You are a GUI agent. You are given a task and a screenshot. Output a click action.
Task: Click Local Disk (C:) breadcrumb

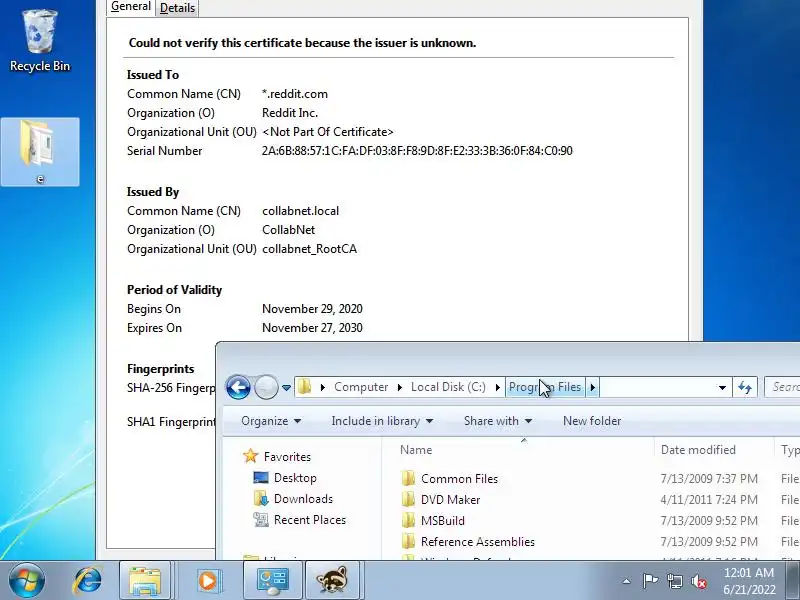pyautogui.click(x=448, y=387)
